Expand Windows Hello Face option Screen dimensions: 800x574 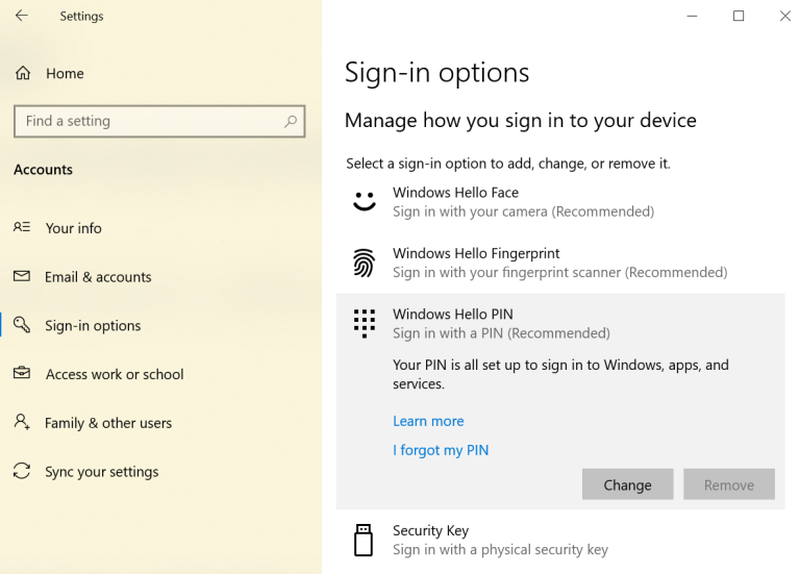560,202
